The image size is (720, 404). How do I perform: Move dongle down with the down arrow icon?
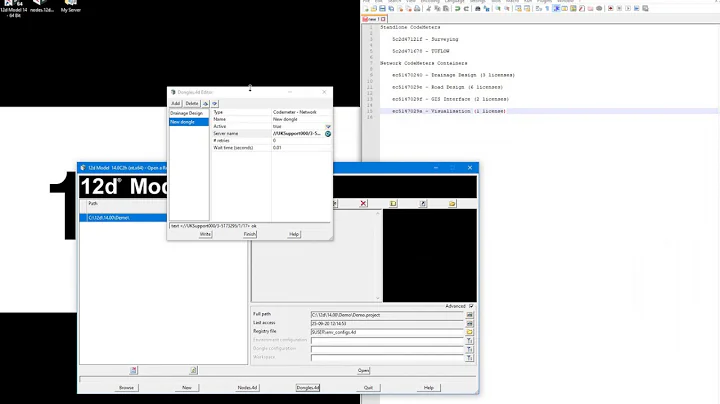pos(214,104)
